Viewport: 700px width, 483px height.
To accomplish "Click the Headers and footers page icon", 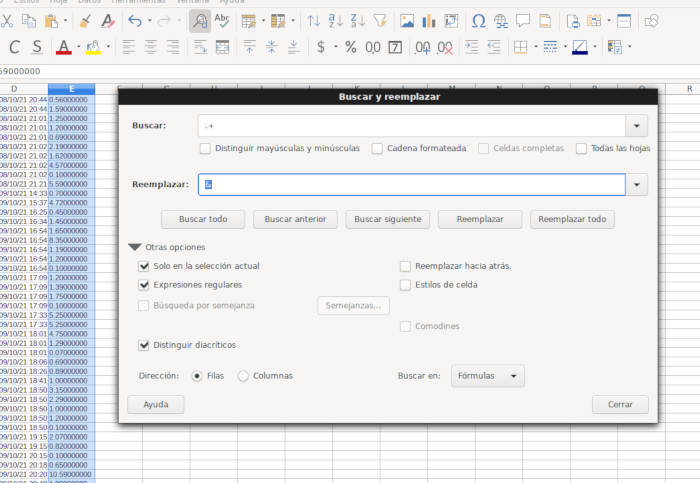I will (x=545, y=21).
